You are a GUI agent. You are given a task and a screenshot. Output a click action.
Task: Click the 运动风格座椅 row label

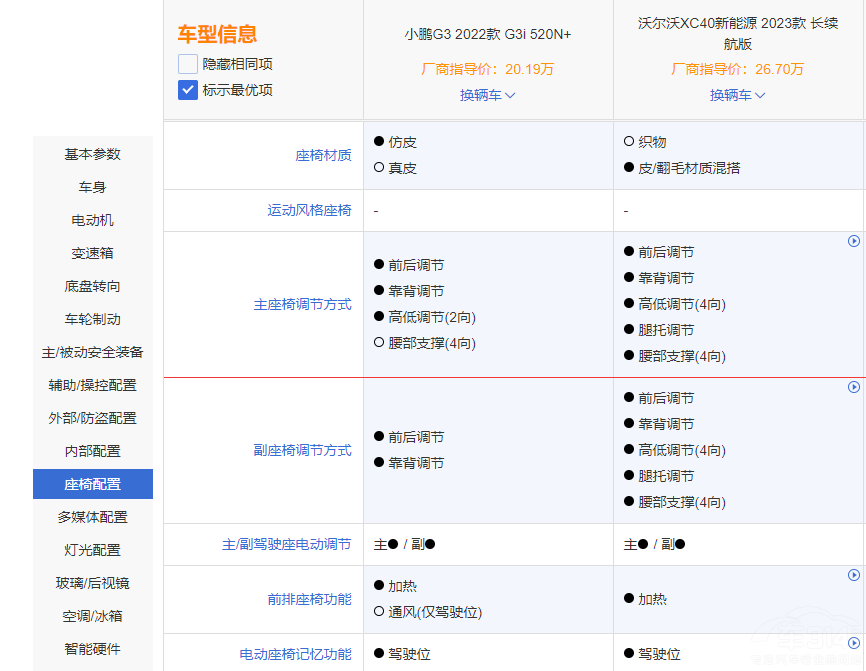coord(309,210)
